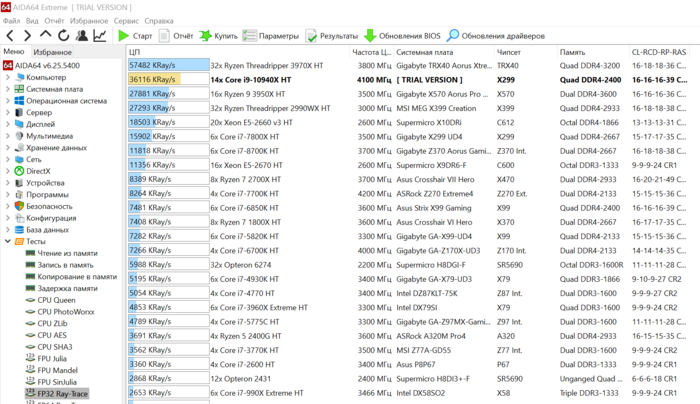The height and width of the screenshot is (404, 700).
Task: Select the Программы icon in tree
Action: (x=19, y=195)
